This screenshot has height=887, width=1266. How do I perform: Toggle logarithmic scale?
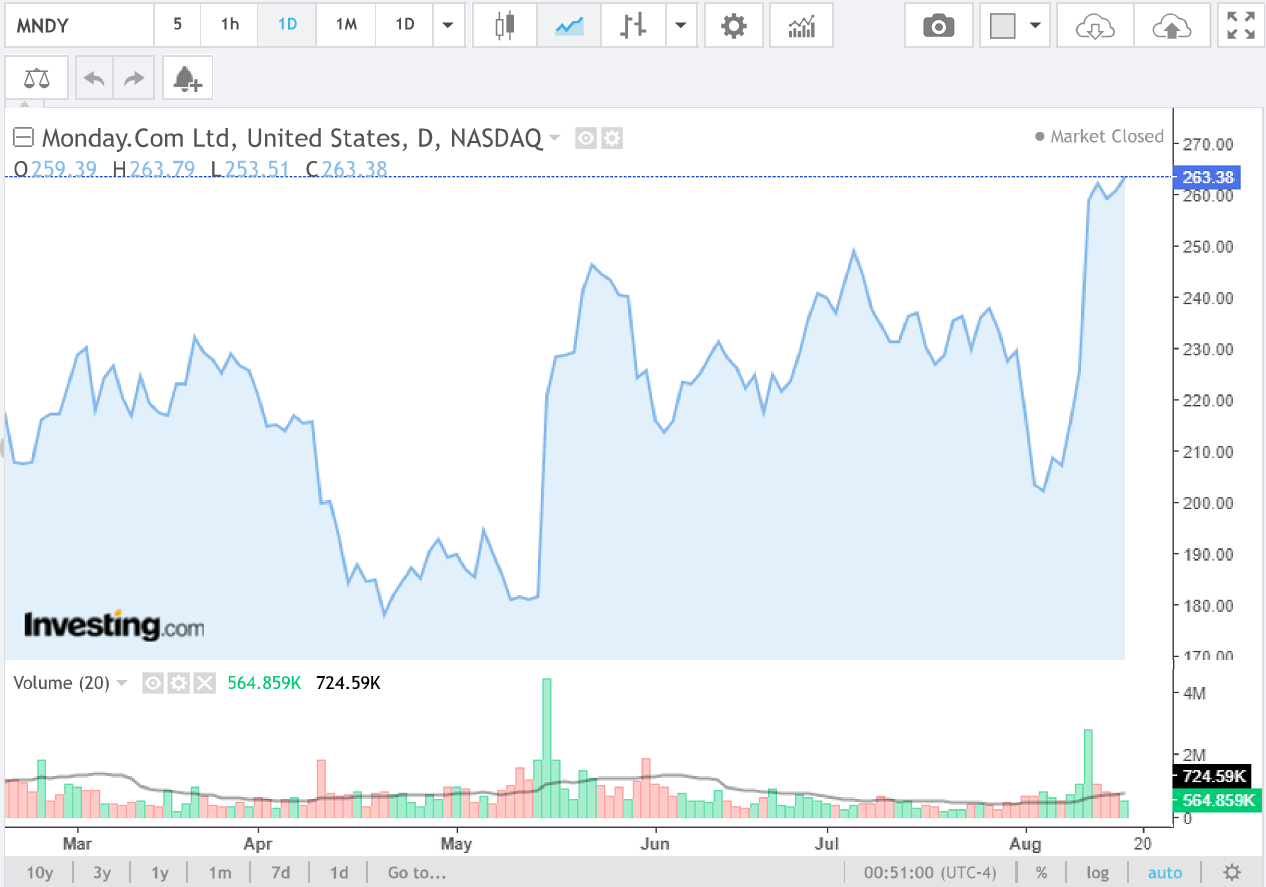pos(1098,872)
